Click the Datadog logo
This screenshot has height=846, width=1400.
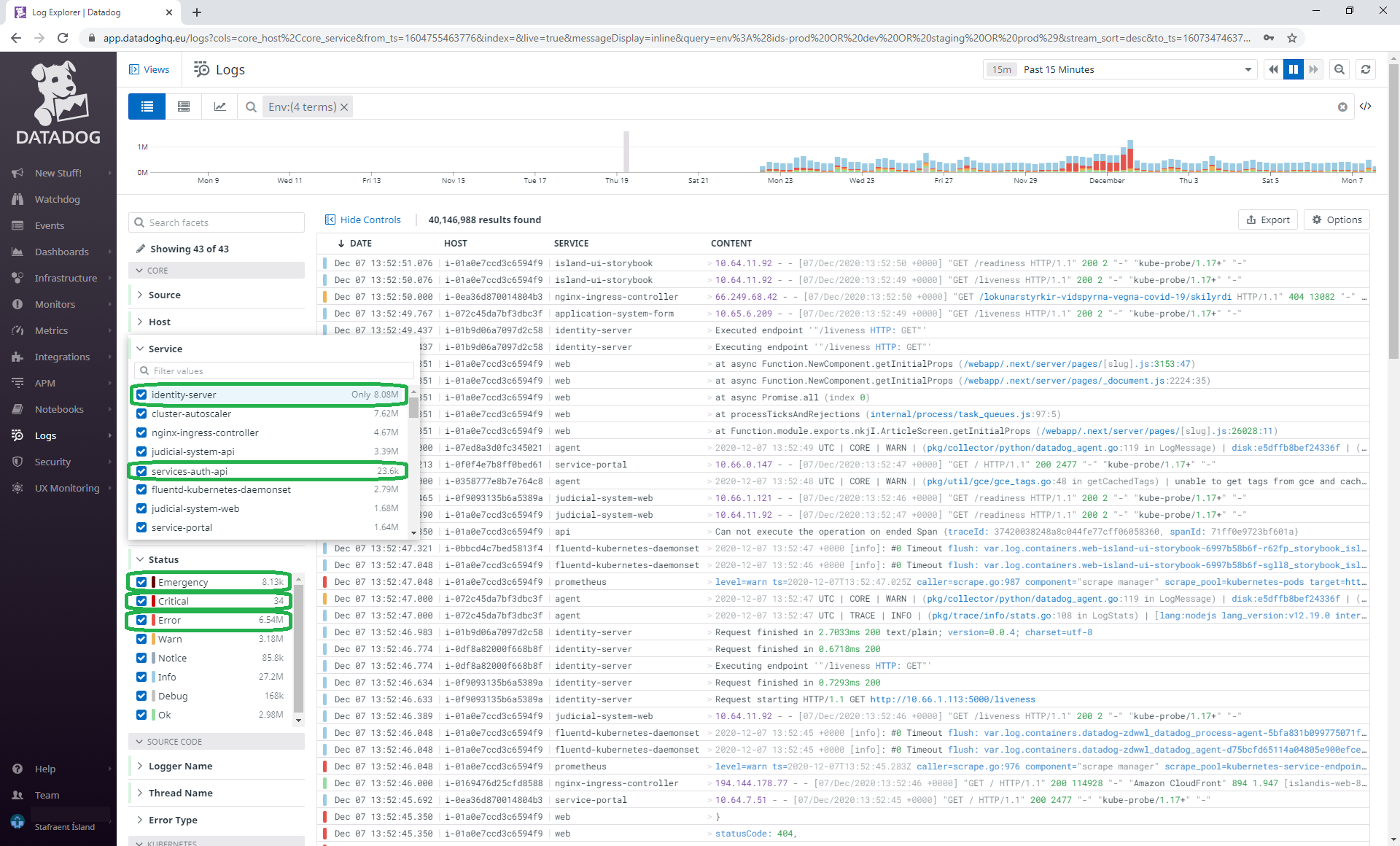click(58, 102)
